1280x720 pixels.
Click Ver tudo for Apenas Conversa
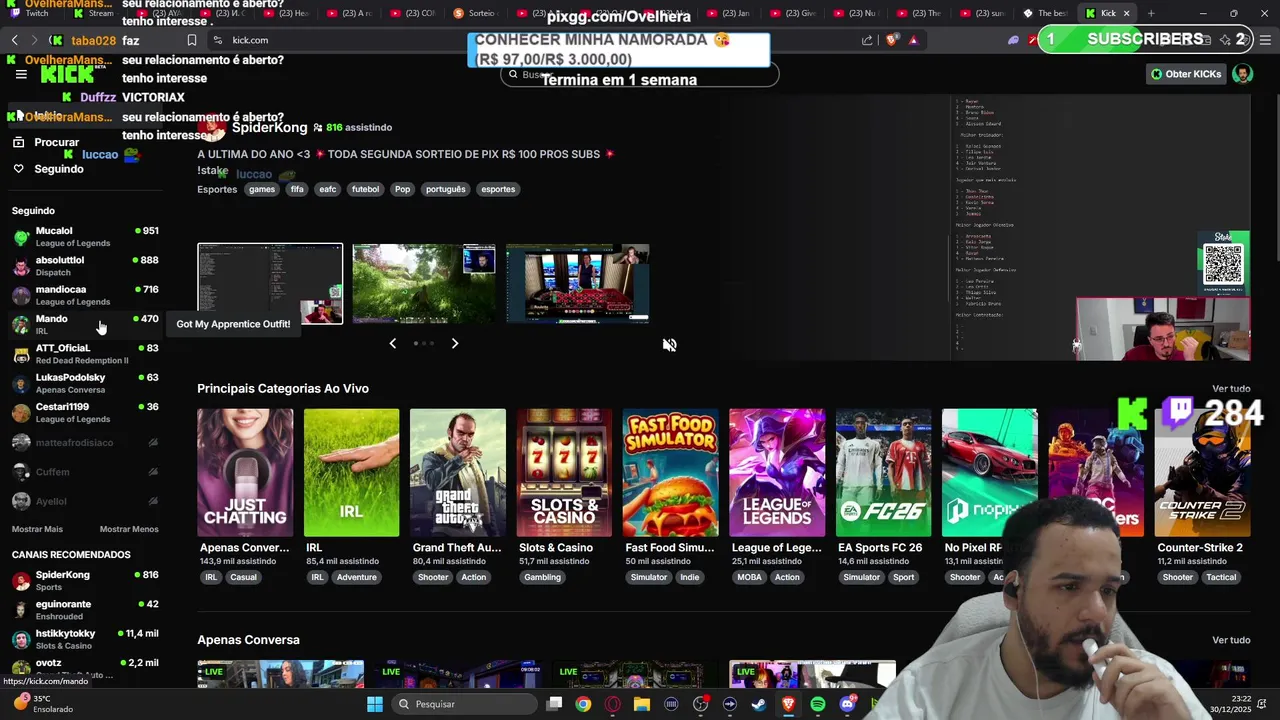pos(1231,640)
